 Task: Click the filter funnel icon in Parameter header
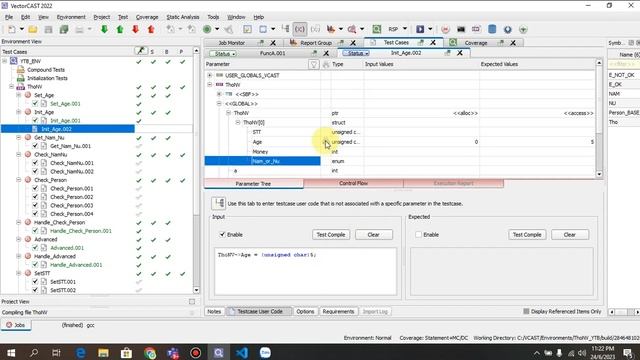point(313,64)
